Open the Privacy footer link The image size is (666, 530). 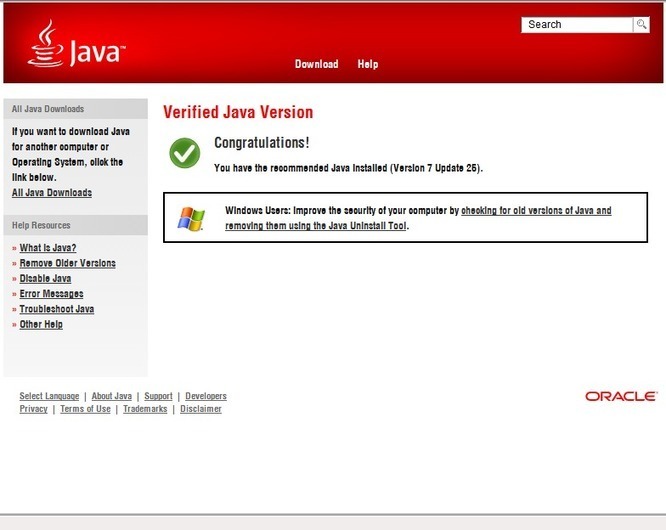point(34,409)
